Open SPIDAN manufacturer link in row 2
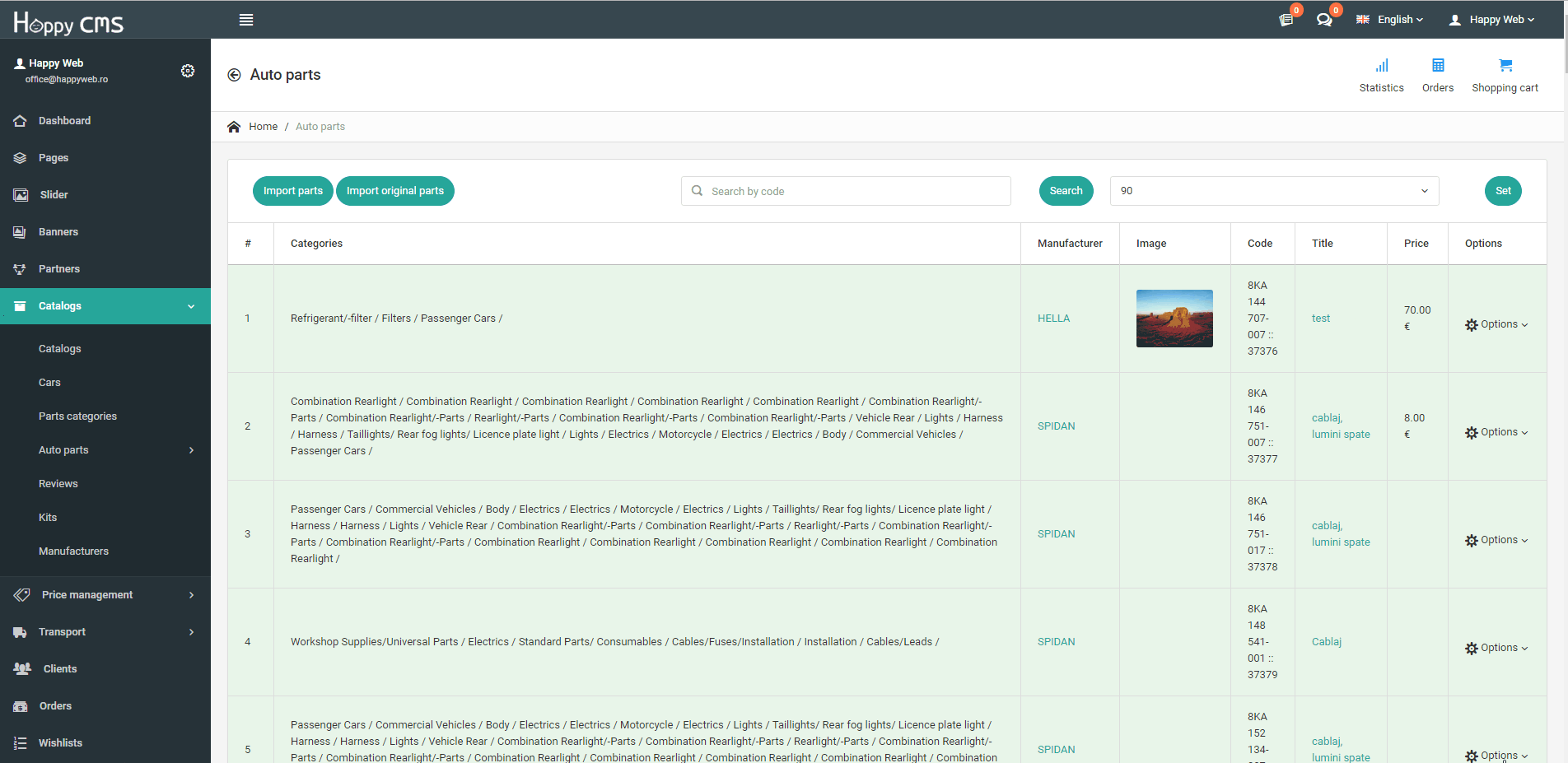Screen dimensions: 1568x763 coord(1056,426)
